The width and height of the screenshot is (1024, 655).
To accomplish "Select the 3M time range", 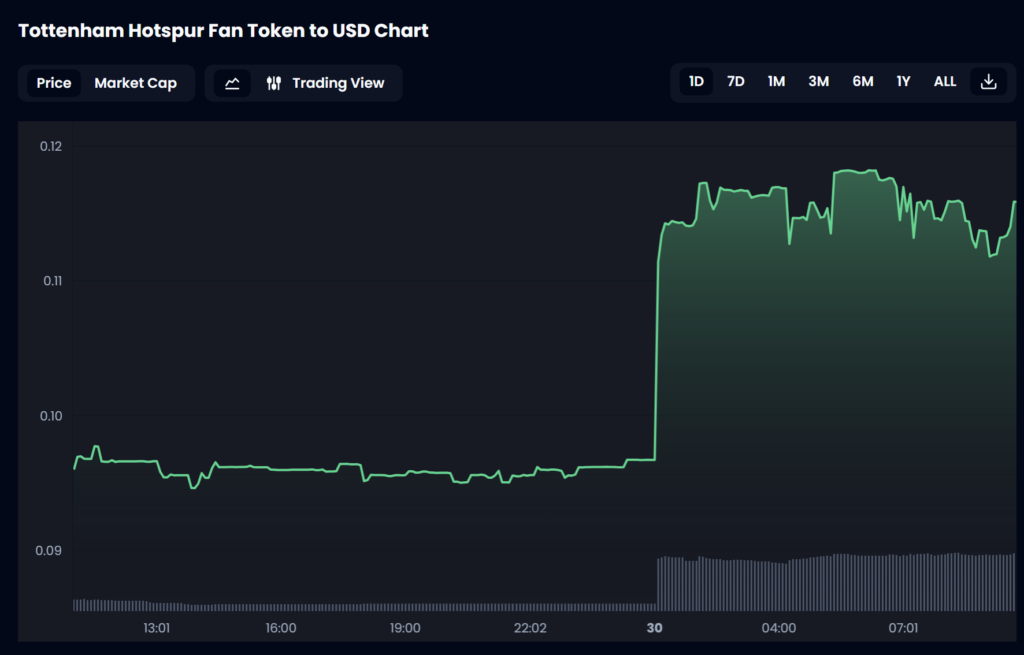I will (818, 82).
